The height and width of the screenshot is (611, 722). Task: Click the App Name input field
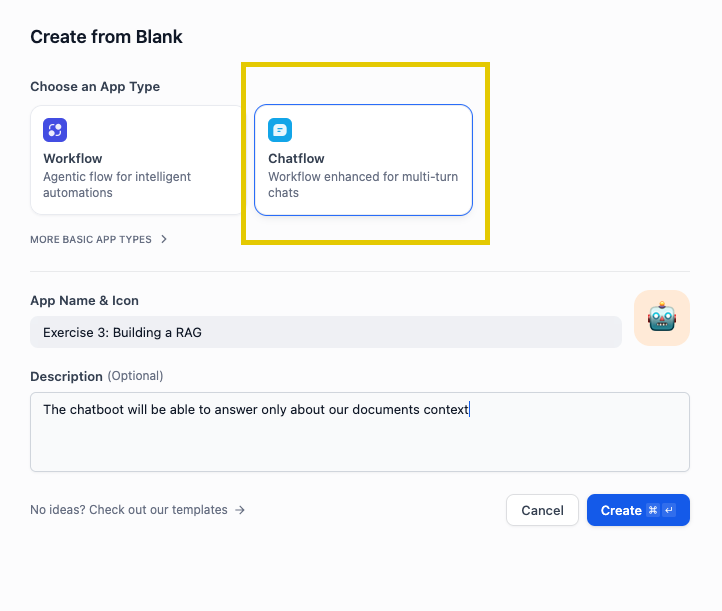pyautogui.click(x=326, y=332)
